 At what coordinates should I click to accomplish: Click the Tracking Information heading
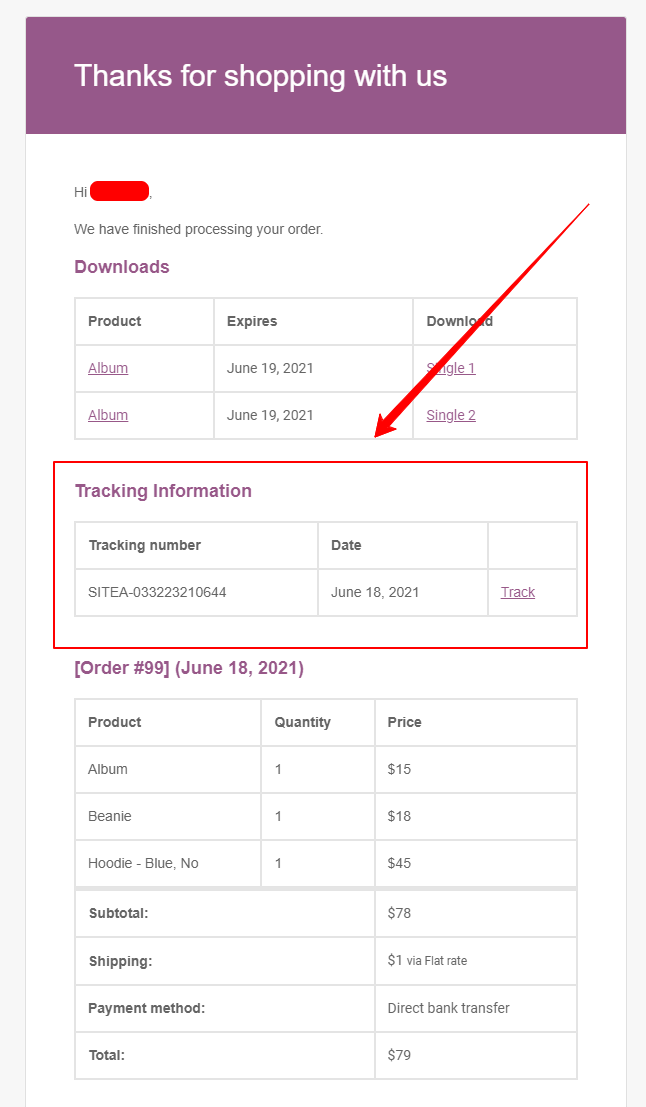point(163,491)
